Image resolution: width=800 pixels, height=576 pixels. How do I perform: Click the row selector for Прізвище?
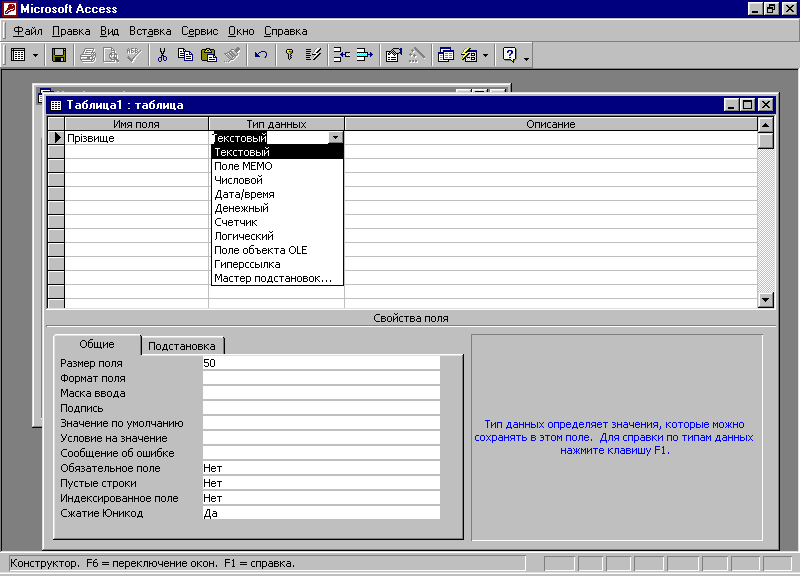pyautogui.click(x=56, y=138)
